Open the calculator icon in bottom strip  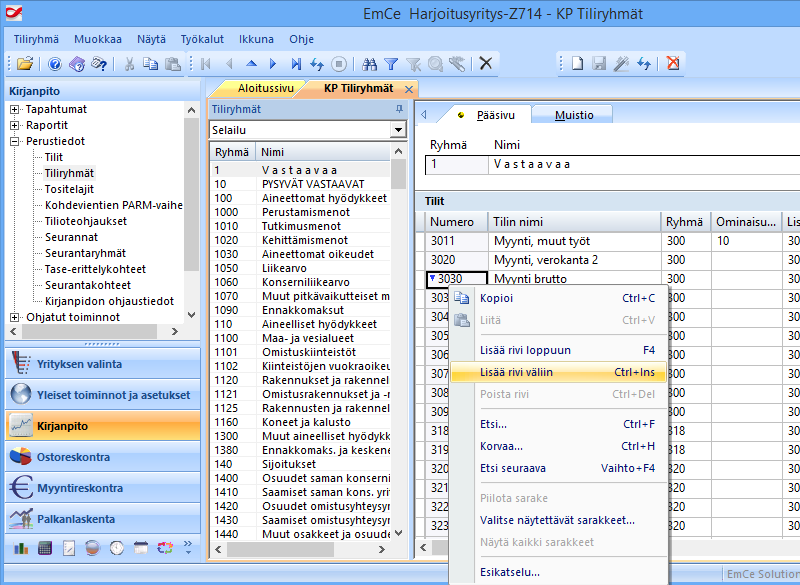pos(45,548)
